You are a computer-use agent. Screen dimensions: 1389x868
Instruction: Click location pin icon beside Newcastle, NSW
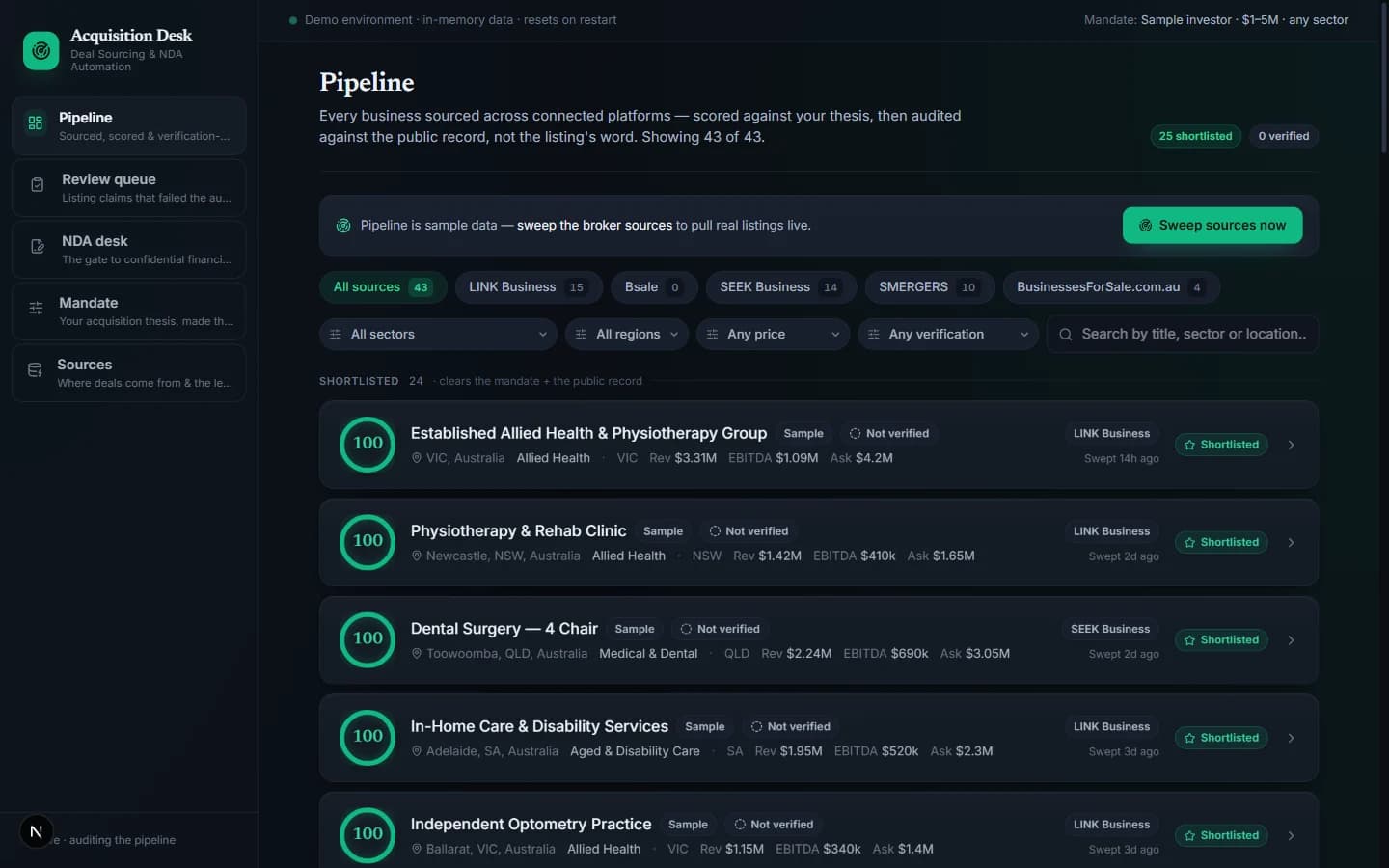click(x=417, y=556)
